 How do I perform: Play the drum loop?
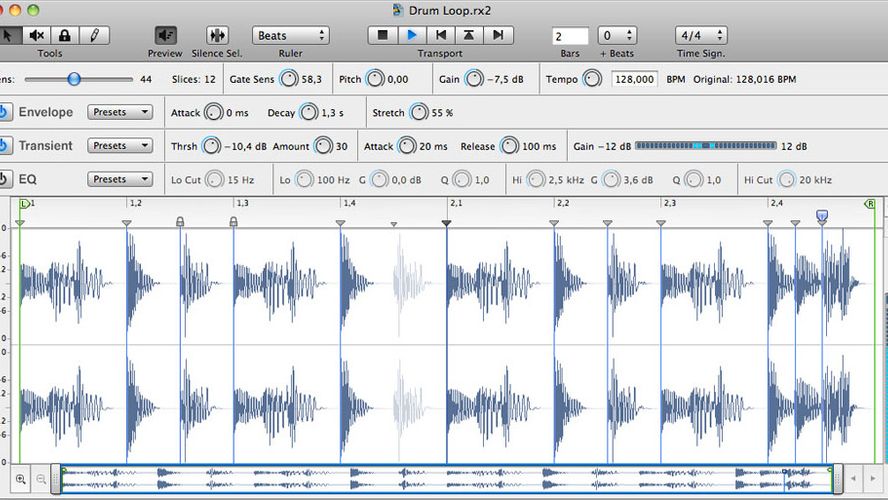coord(412,35)
